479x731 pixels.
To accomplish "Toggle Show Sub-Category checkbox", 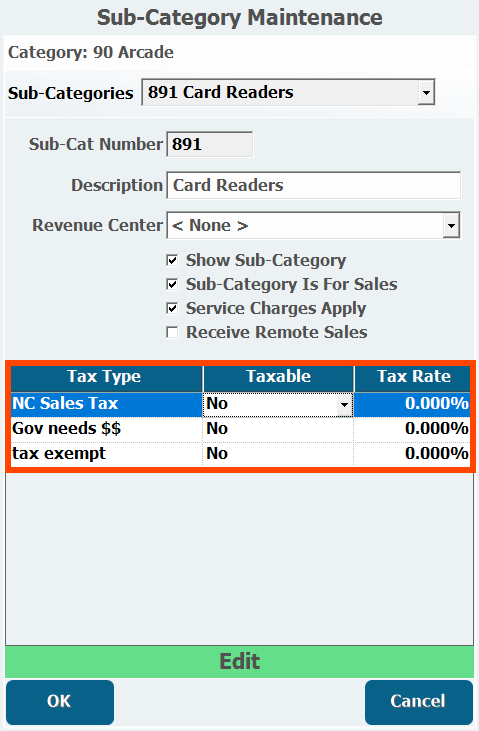I will [172, 260].
